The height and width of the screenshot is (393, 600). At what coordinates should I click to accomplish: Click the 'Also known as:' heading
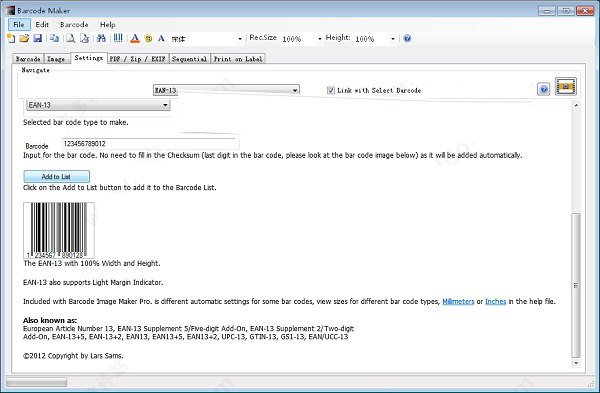click(x=50, y=320)
